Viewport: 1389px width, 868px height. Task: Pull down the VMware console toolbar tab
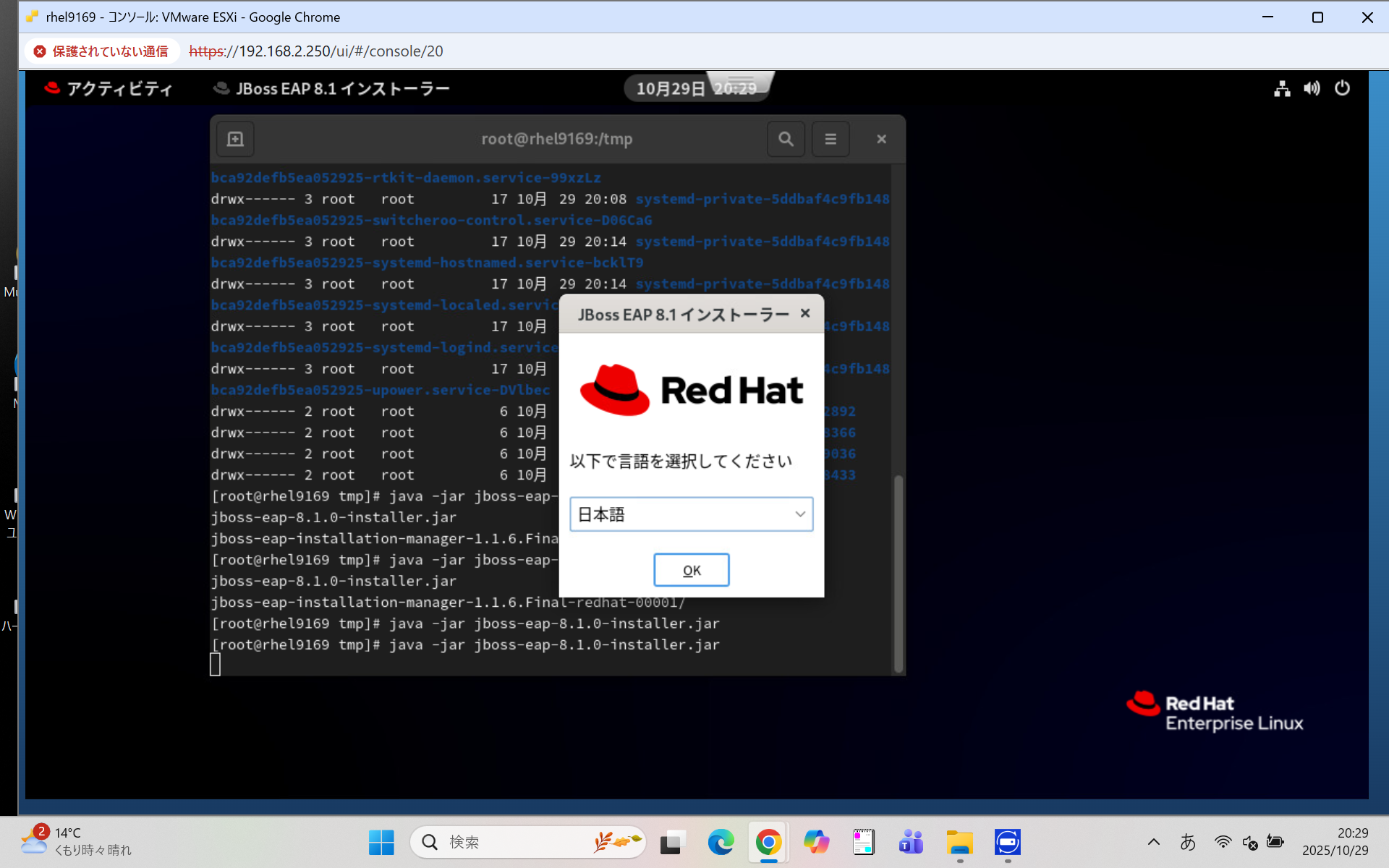740,79
